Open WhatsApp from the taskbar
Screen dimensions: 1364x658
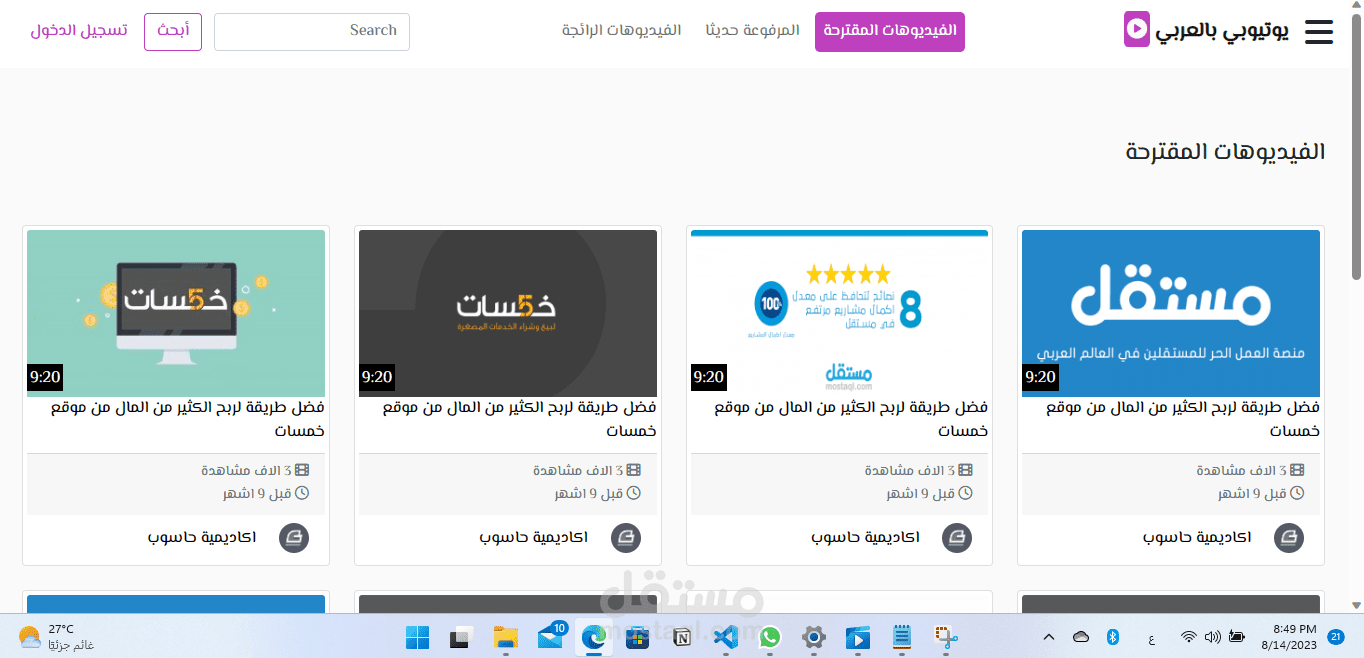pos(770,637)
